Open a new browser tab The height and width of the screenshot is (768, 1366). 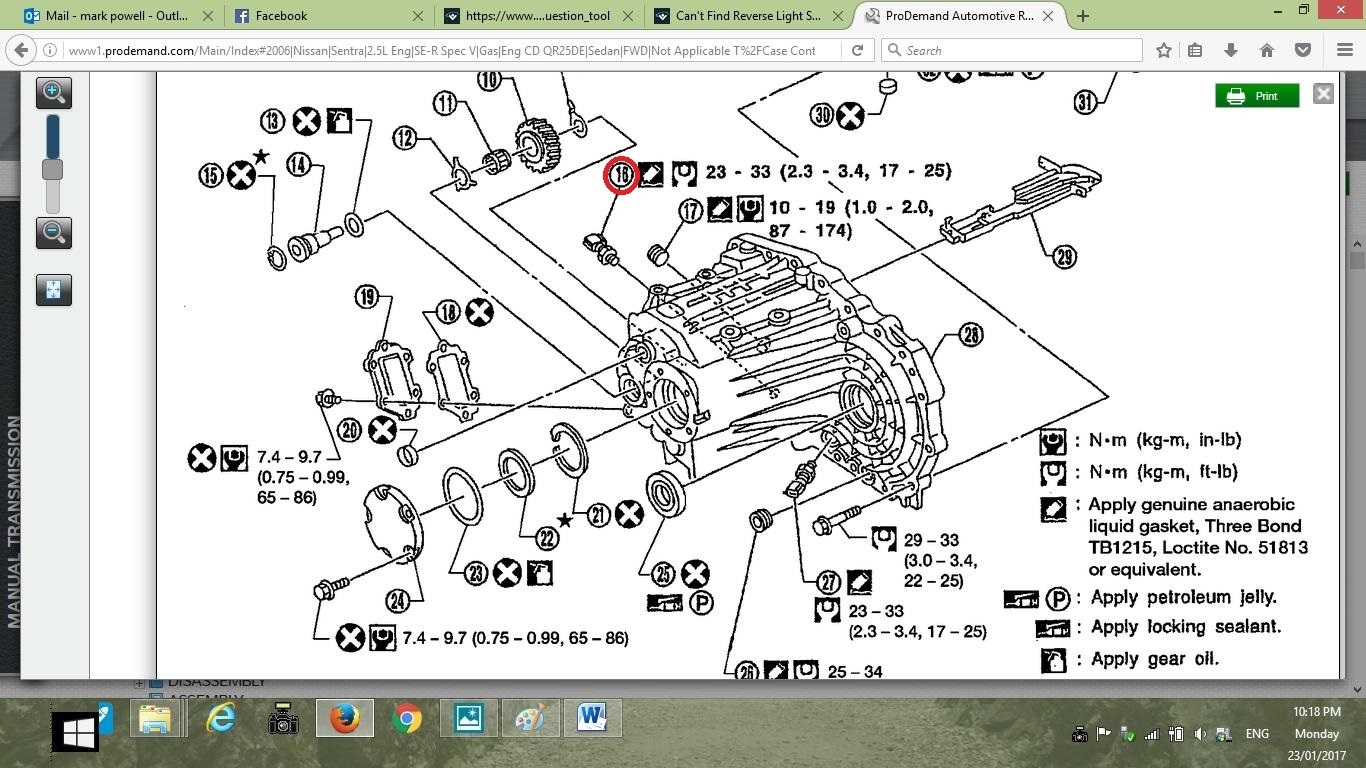[1083, 16]
